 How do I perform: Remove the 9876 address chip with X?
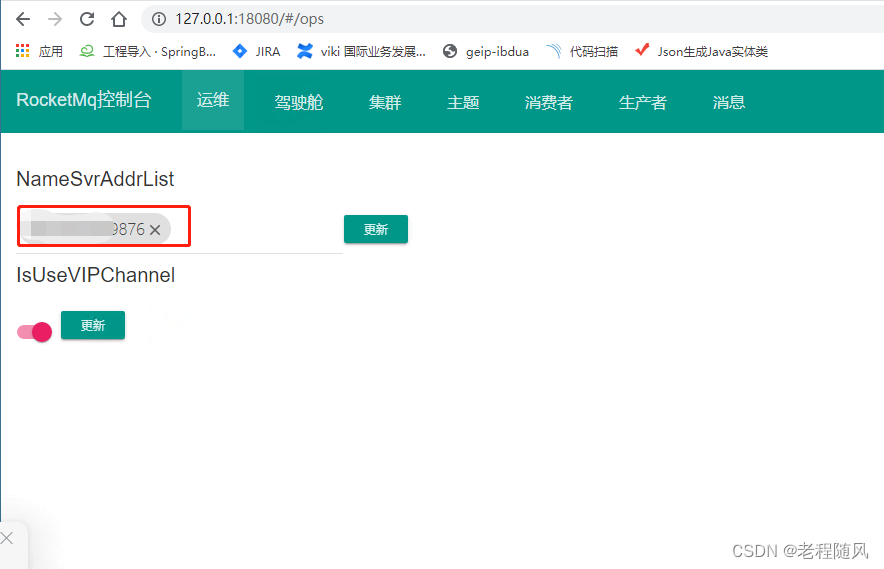click(155, 230)
